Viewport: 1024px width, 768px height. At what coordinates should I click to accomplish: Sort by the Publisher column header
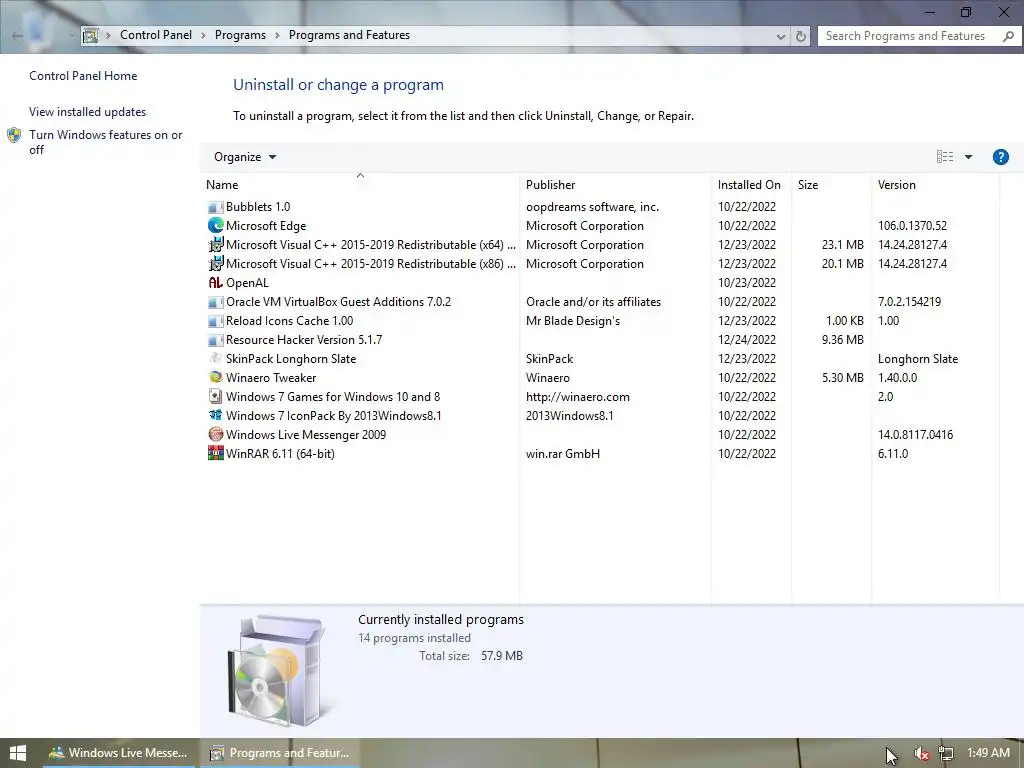coord(615,185)
